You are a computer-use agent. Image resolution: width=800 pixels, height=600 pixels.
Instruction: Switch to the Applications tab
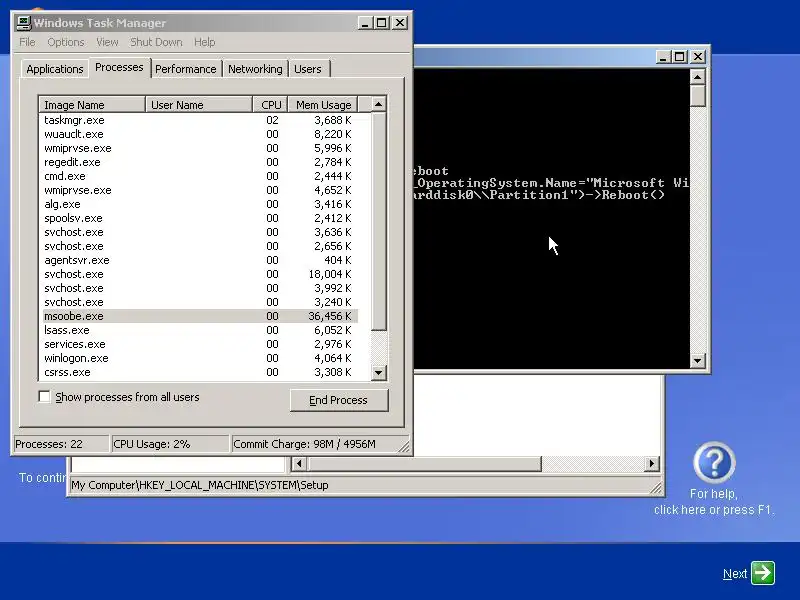(x=55, y=69)
